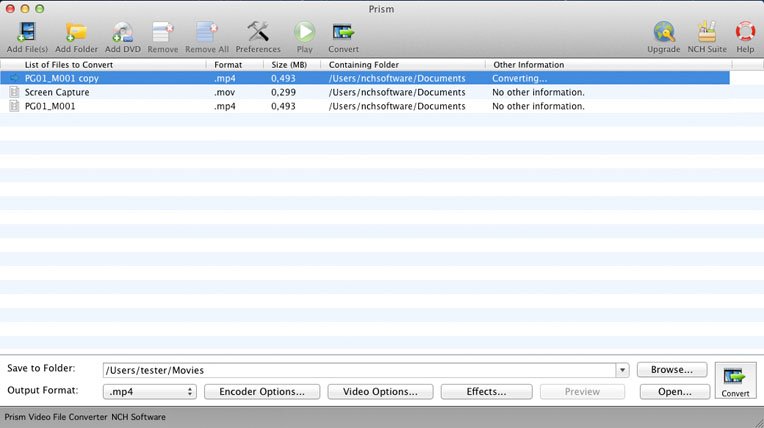Click the Remove All toolbar icon

click(x=207, y=35)
